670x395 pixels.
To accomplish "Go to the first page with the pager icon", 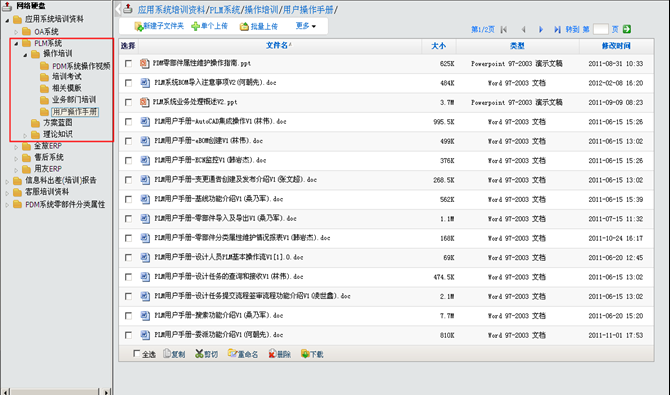I will (504, 29).
